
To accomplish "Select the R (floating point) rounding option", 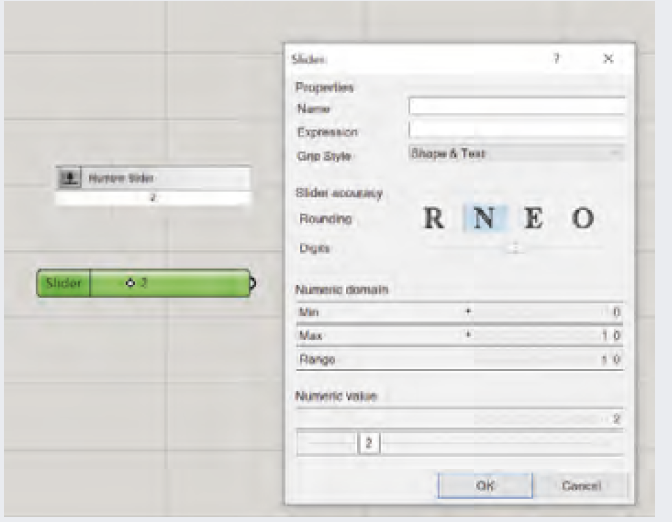I will coord(433,219).
